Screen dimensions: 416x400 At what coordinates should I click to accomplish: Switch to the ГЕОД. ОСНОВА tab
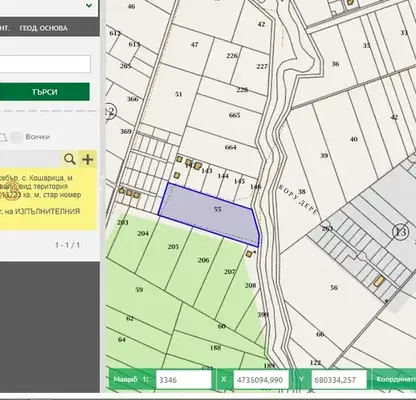[44, 28]
